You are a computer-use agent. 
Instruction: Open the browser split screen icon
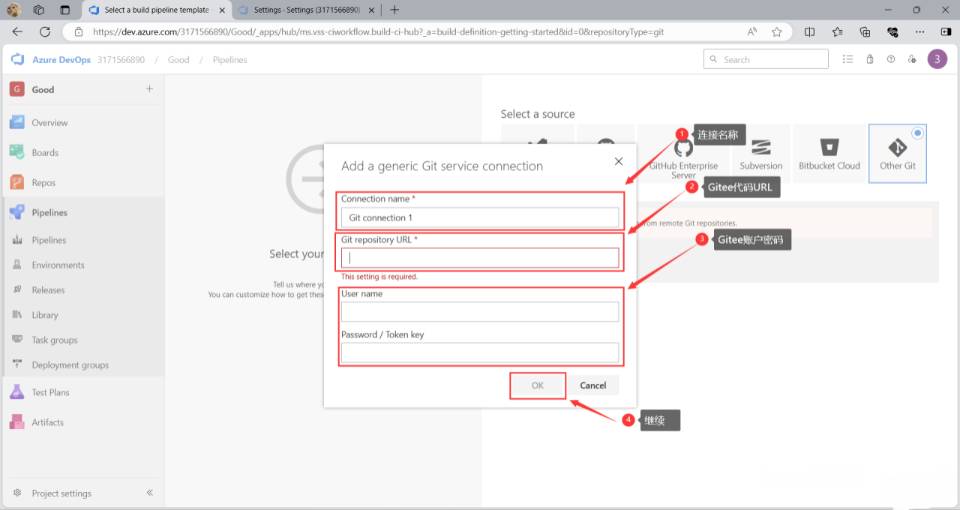(809, 32)
